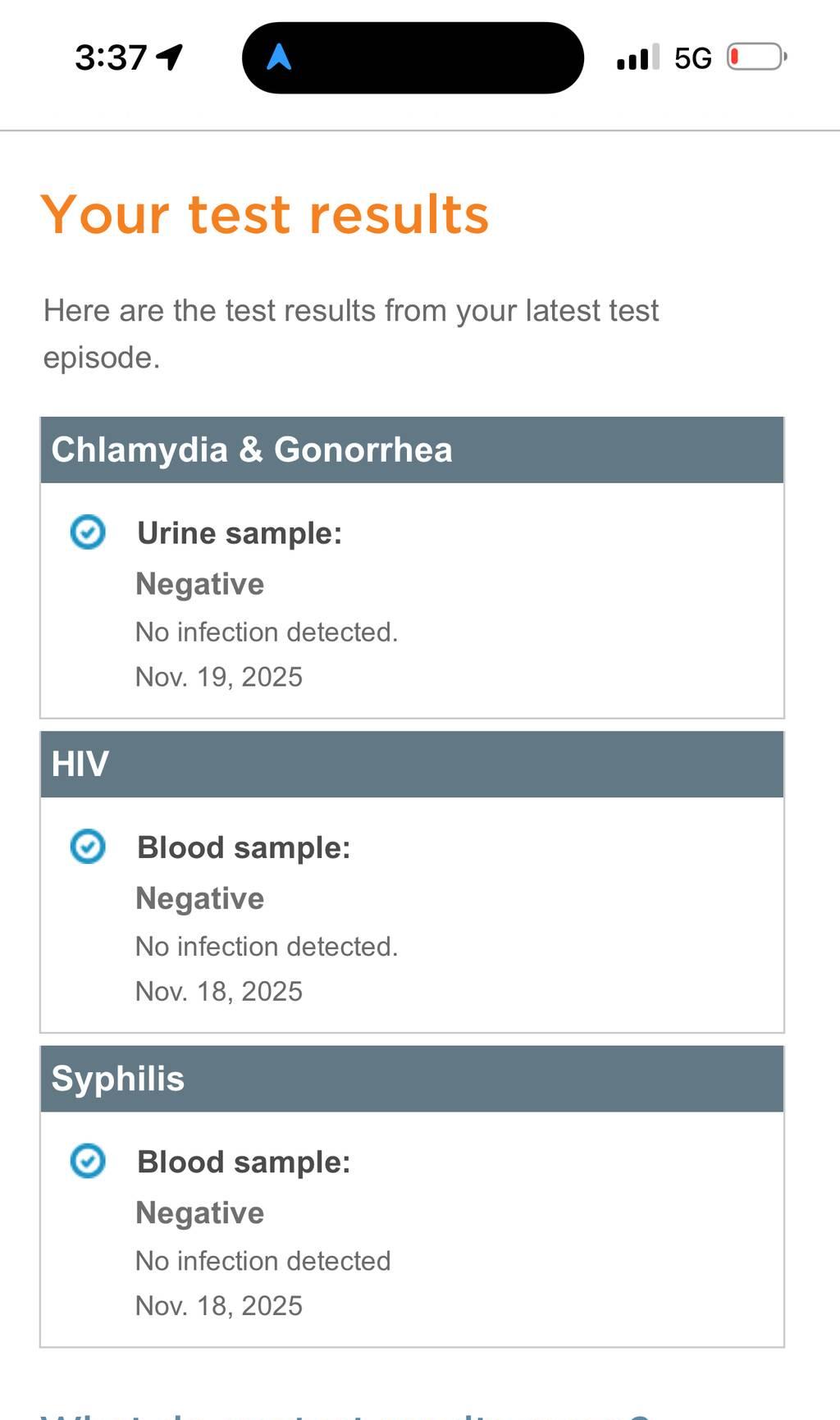Tap the Syphilis result check icon
The height and width of the screenshot is (1420, 840).
click(88, 1161)
